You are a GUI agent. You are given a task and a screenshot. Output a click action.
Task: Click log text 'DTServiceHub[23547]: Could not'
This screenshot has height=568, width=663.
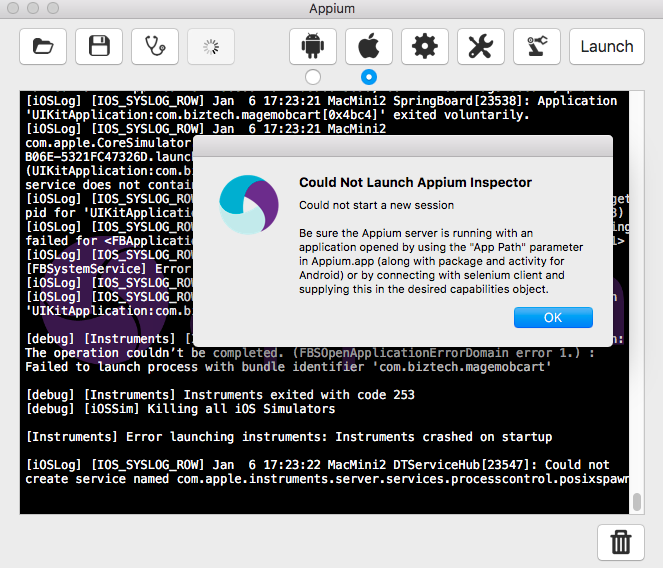(501, 465)
